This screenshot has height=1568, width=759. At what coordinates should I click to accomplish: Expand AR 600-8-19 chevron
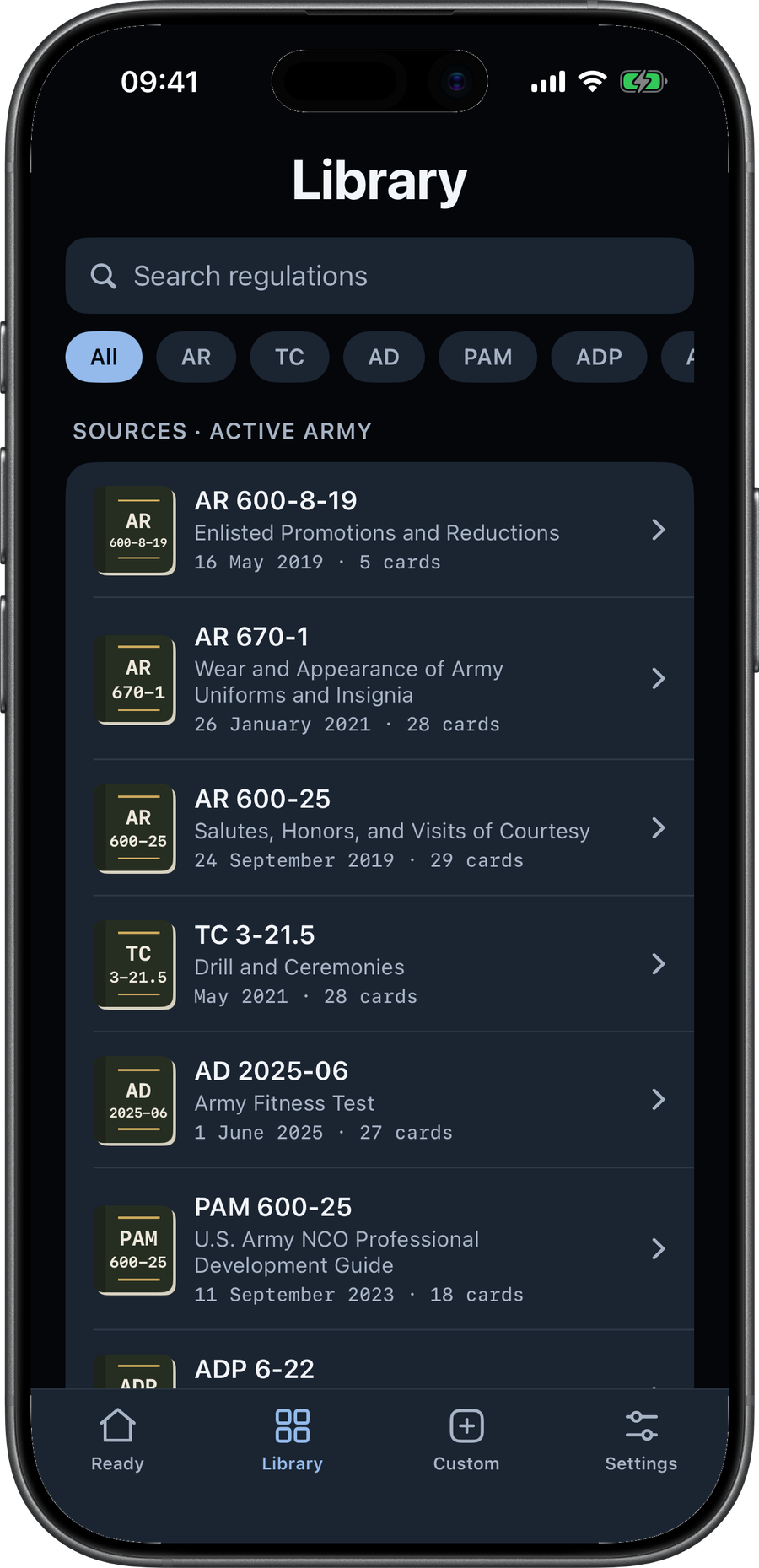pyautogui.click(x=659, y=530)
